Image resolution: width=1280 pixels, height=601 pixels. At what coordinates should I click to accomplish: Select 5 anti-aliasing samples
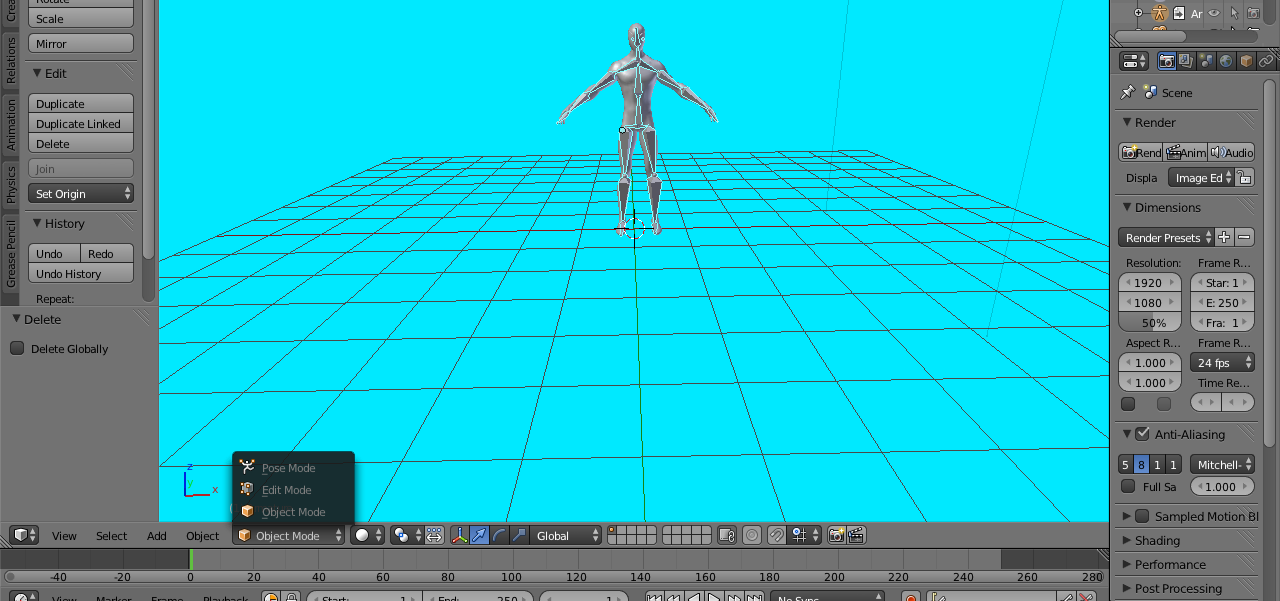click(1125, 464)
